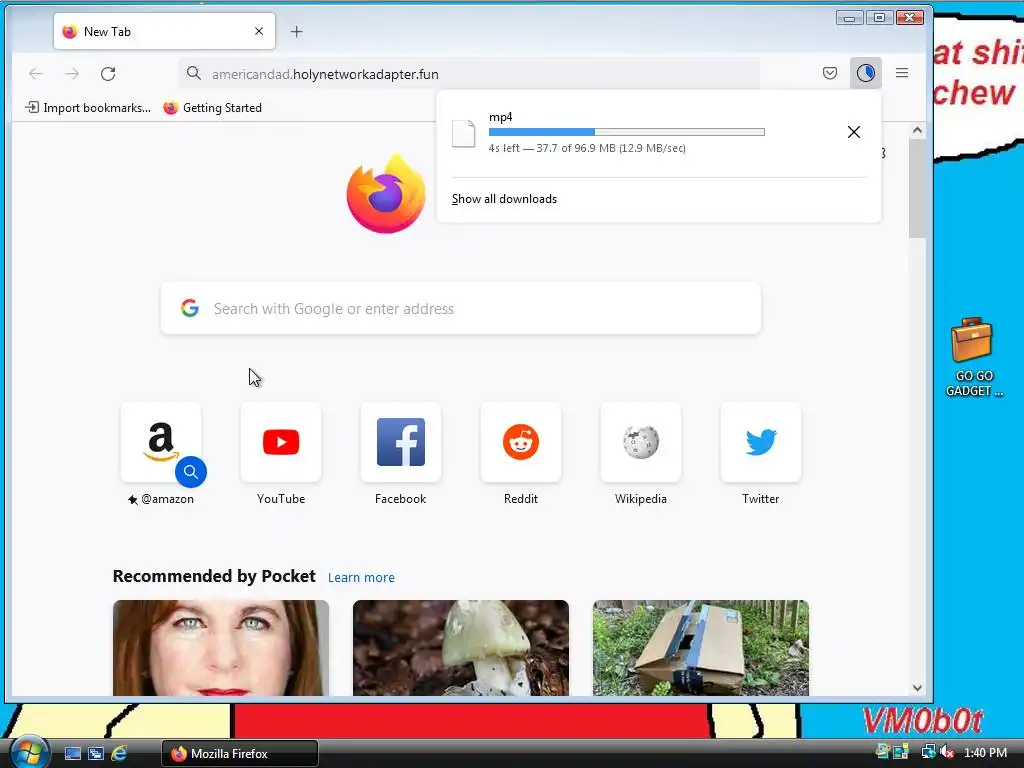Open the Twitter top site tile
Viewport: 1024px width, 768px height.
pyautogui.click(x=760, y=442)
